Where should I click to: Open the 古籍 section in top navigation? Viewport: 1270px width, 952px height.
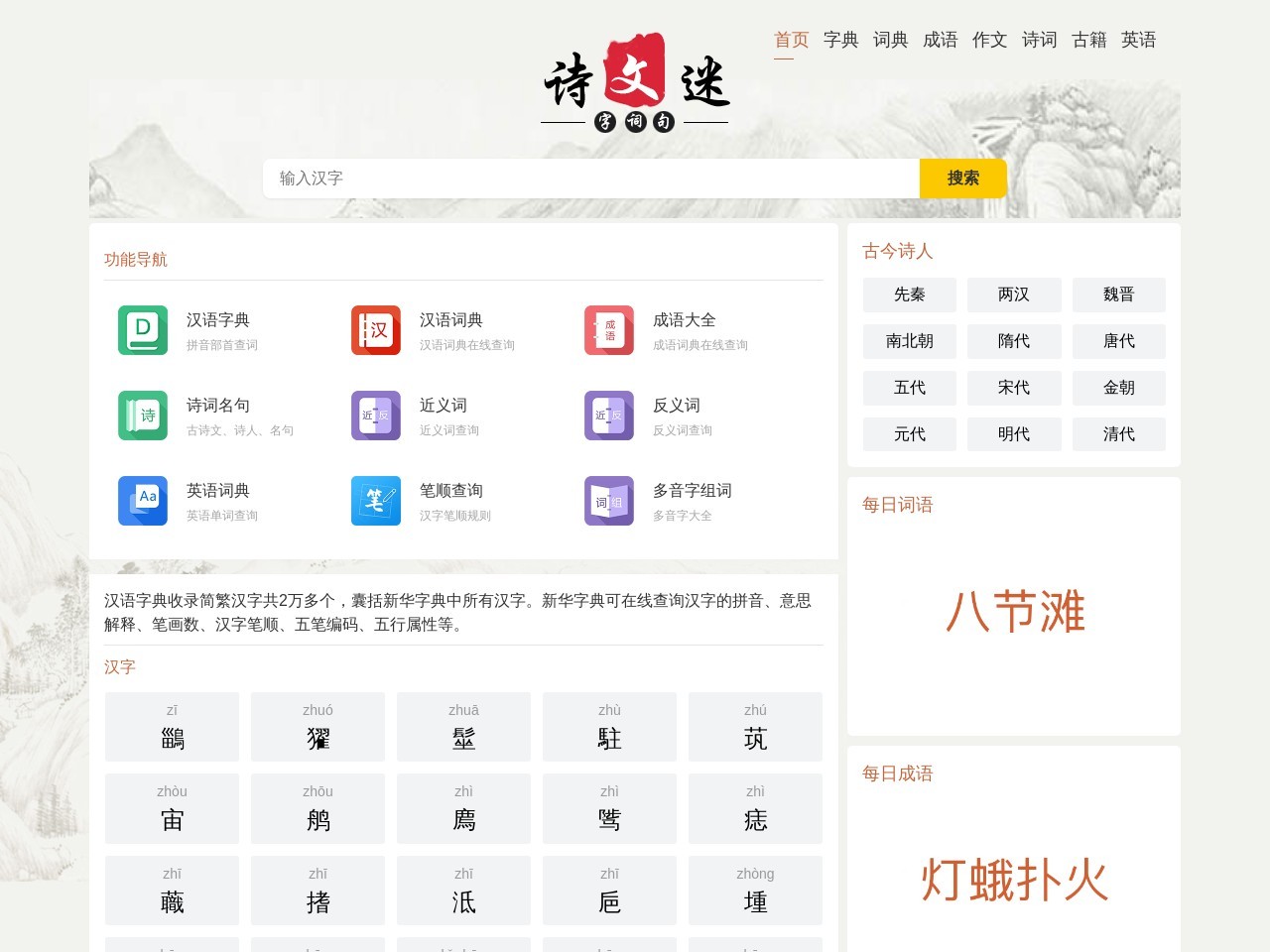[x=1088, y=40]
